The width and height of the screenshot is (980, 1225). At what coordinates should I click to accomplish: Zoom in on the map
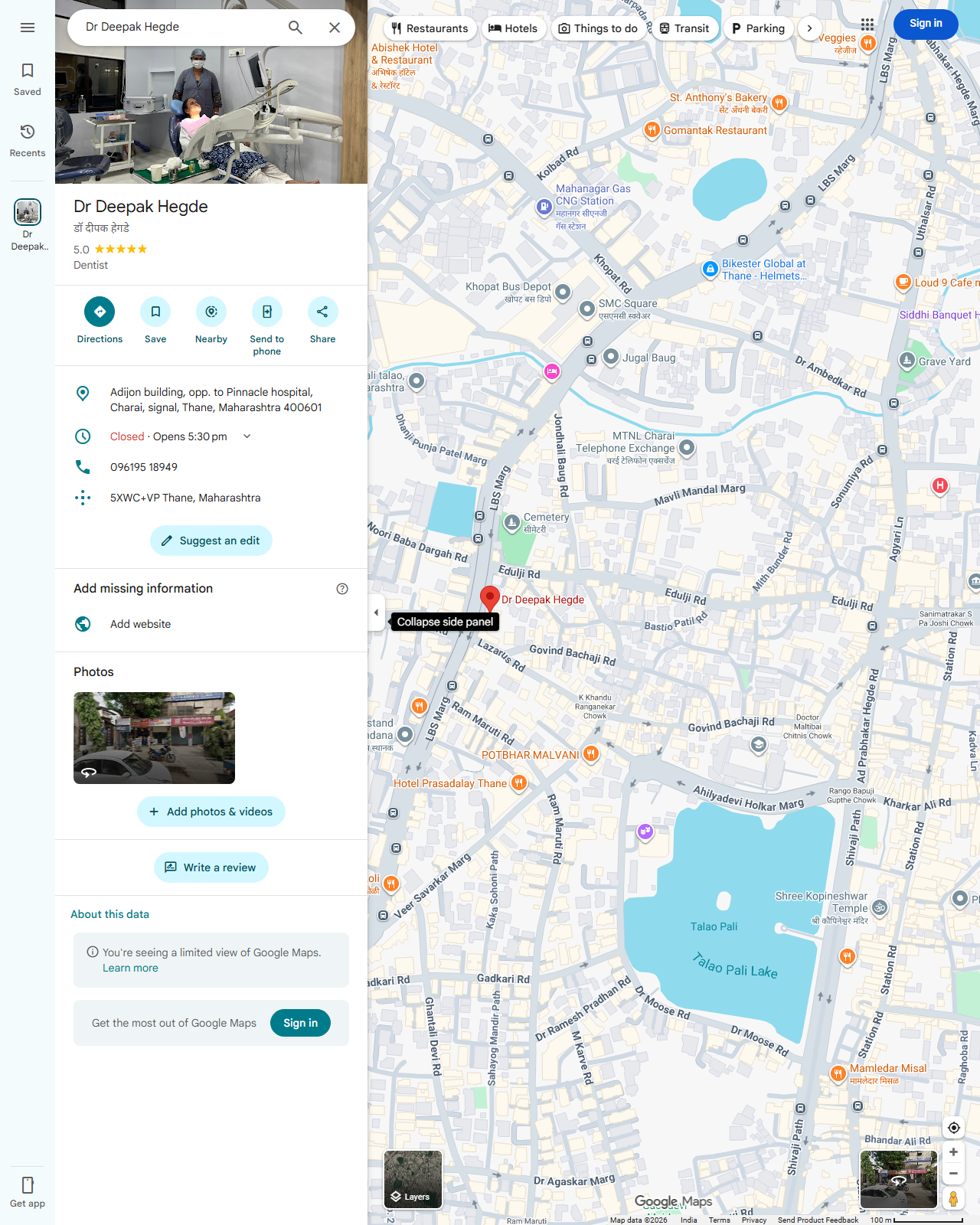(x=953, y=1152)
